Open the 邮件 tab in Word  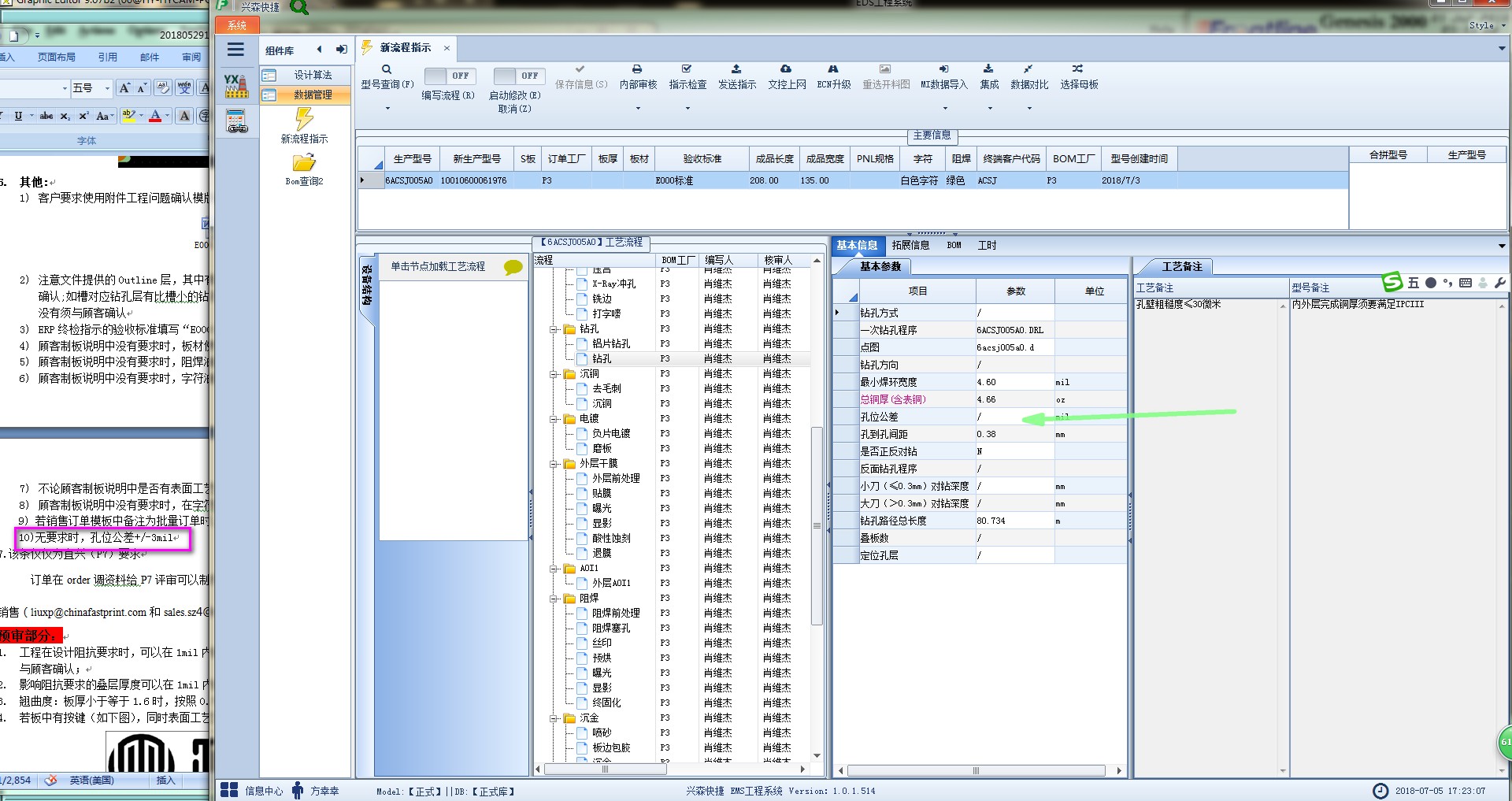pos(150,57)
